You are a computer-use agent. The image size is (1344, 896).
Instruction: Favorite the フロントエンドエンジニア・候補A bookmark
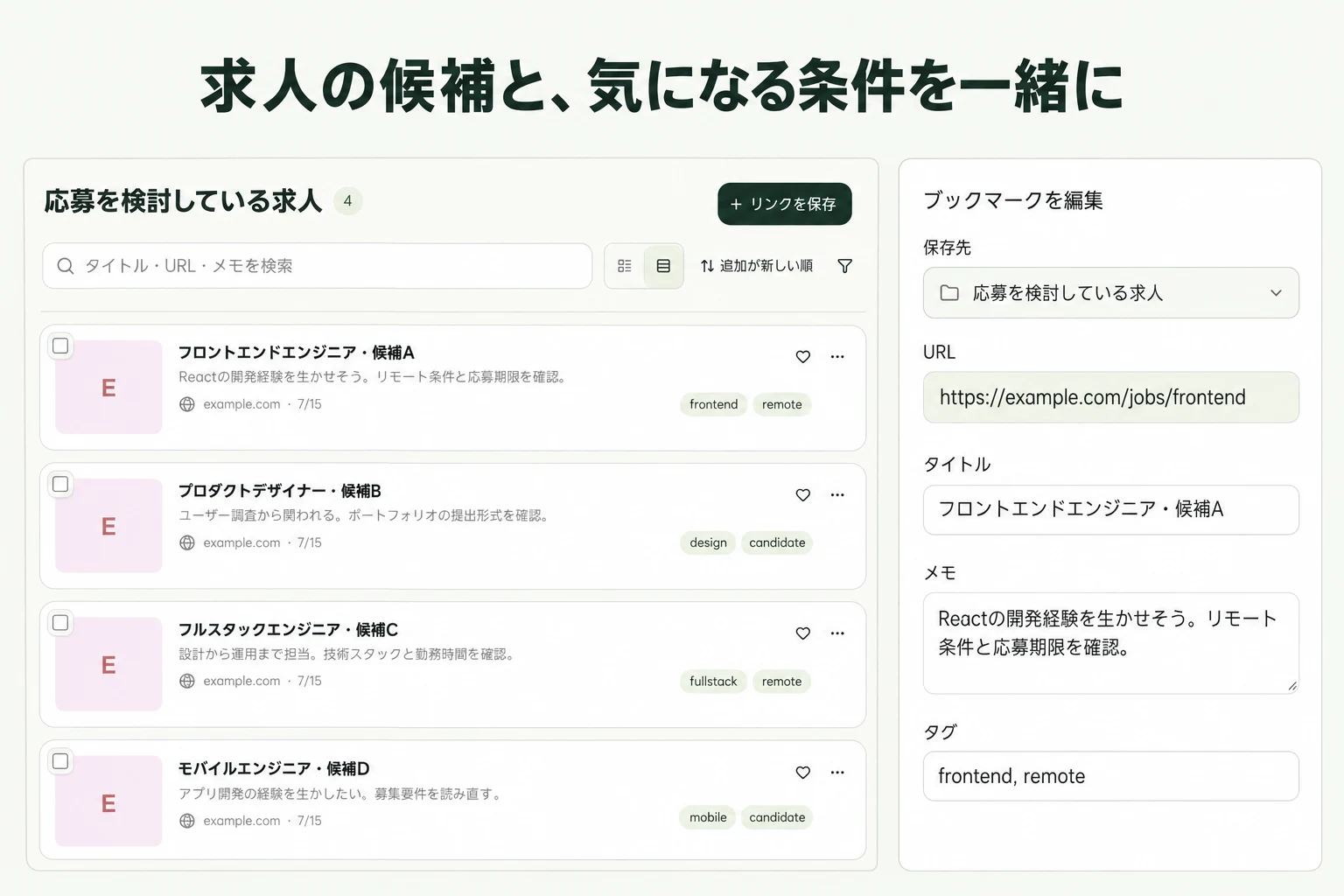(x=802, y=356)
